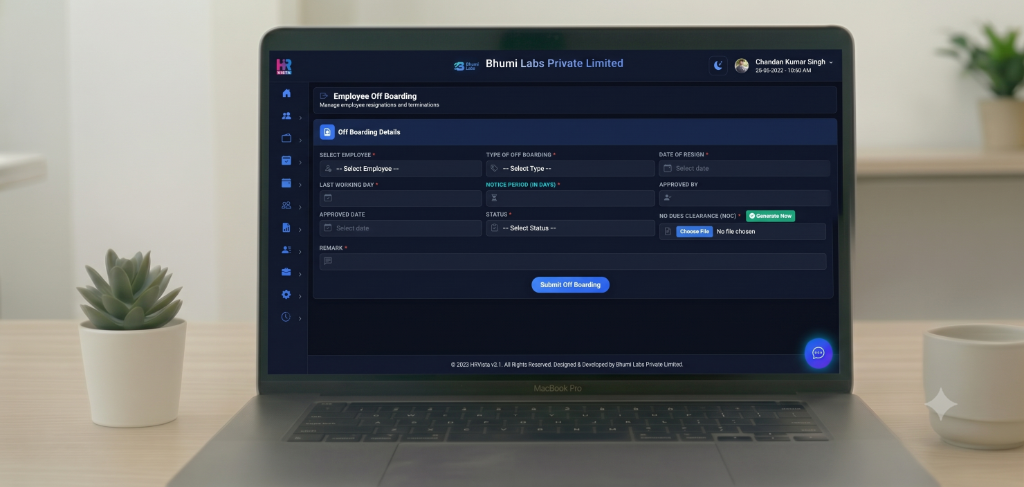This screenshot has width=1024, height=487.
Task: Click in the Approved By input
Action: [x=744, y=198]
